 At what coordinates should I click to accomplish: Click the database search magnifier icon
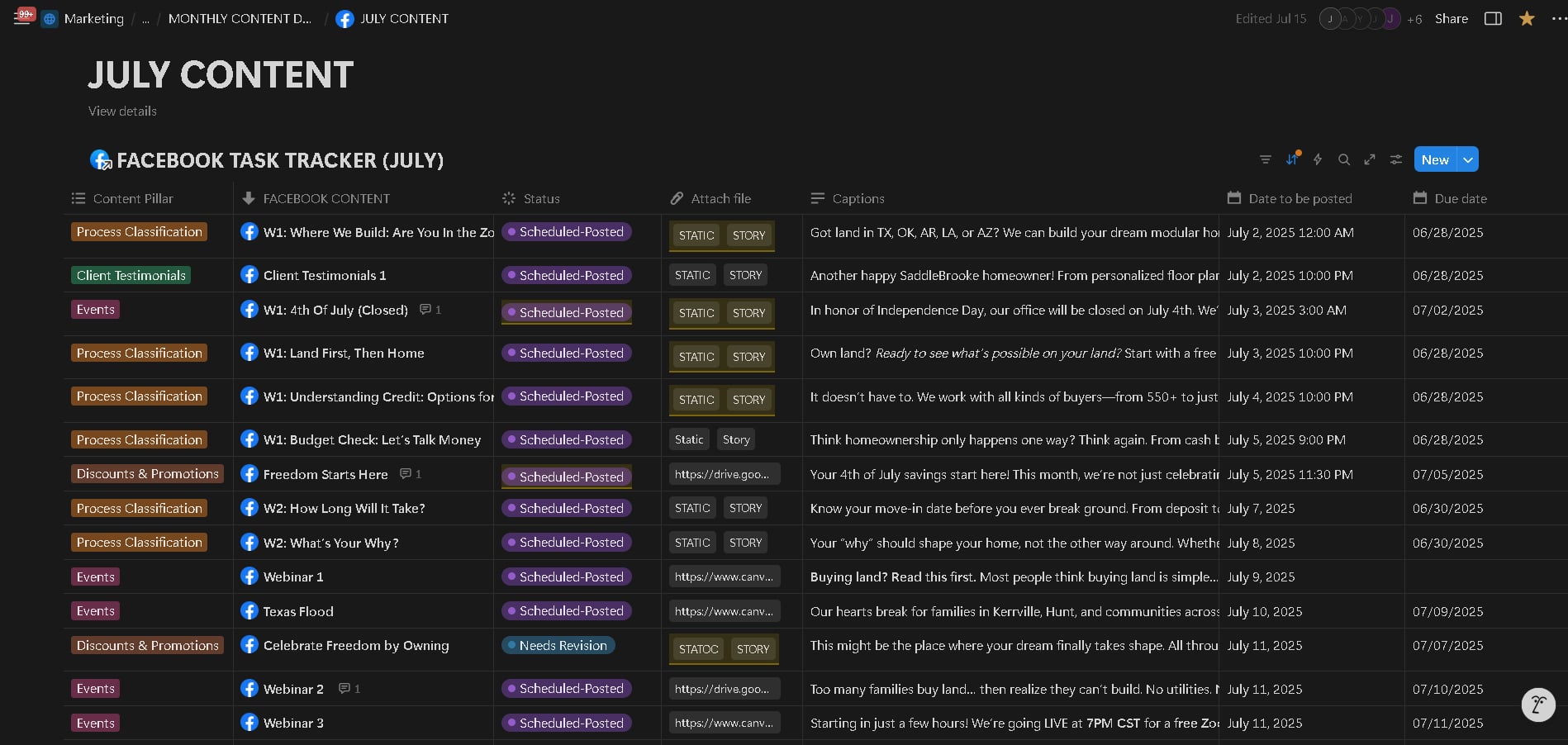coord(1344,159)
